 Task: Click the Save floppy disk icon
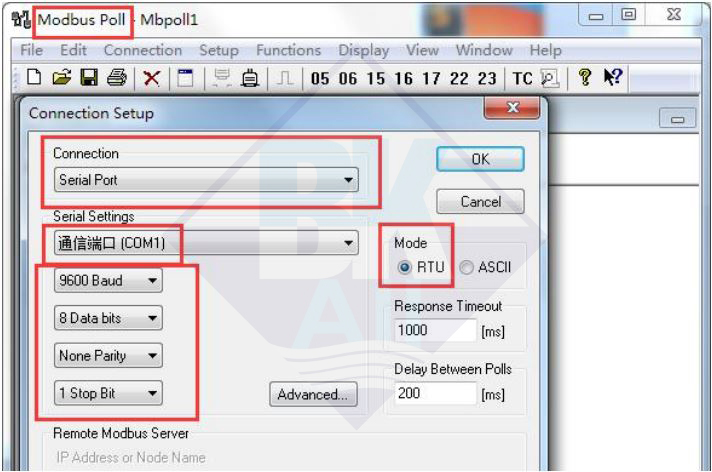89,78
